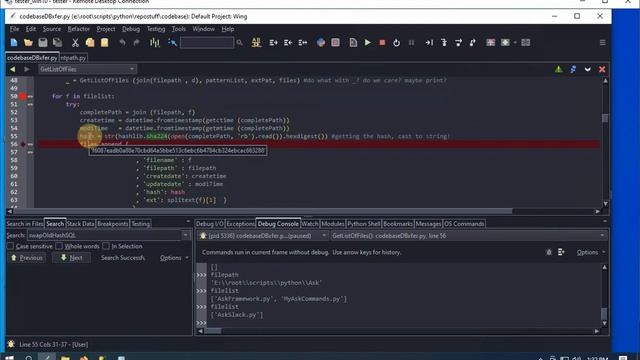Image resolution: width=640 pixels, height=360 pixels.
Task: Click the Previous search button
Action: coord(27,258)
